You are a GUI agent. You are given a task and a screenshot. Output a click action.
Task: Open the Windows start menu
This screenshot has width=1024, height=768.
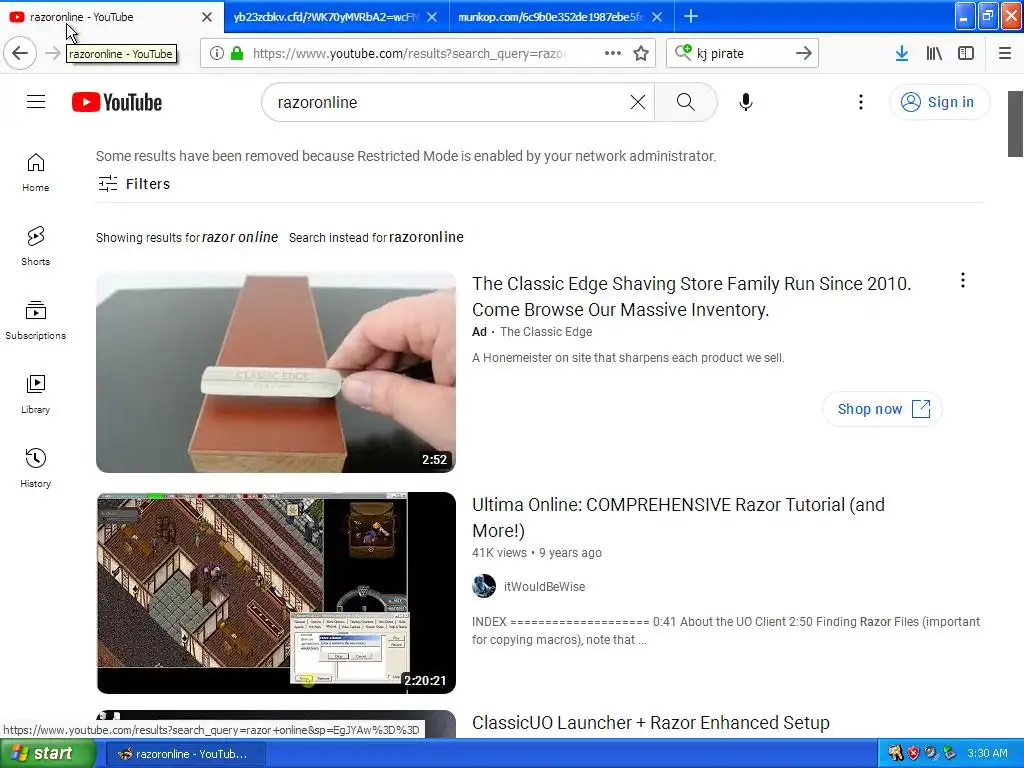46,753
